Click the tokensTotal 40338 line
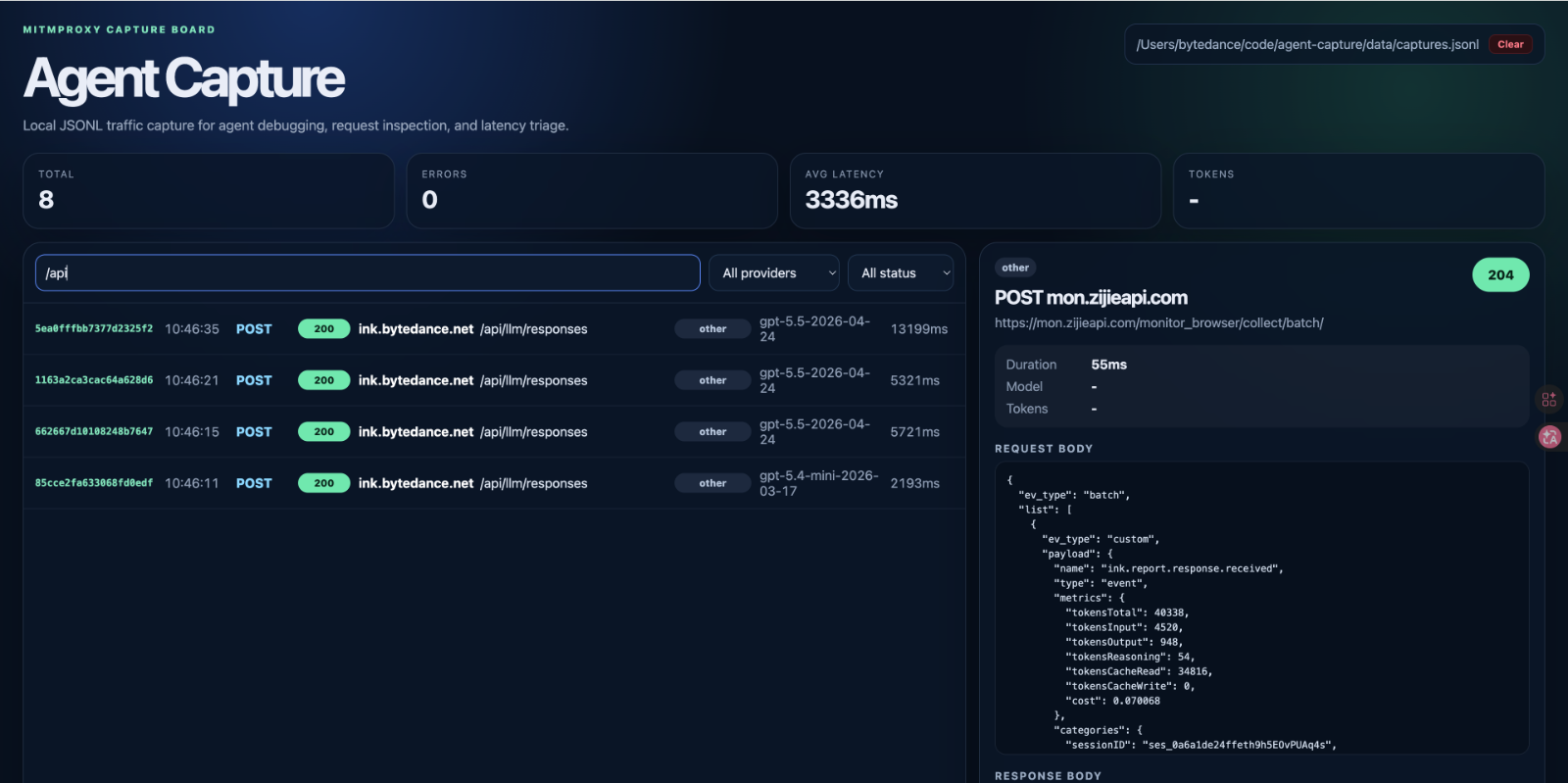1568x783 pixels. pyautogui.click(x=1127, y=612)
